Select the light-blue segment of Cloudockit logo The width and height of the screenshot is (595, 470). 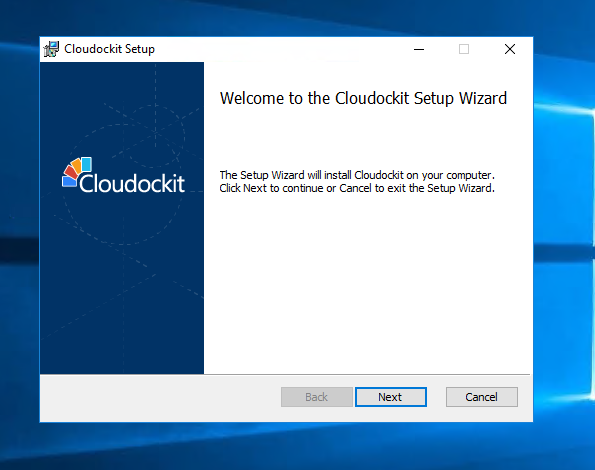coord(87,164)
